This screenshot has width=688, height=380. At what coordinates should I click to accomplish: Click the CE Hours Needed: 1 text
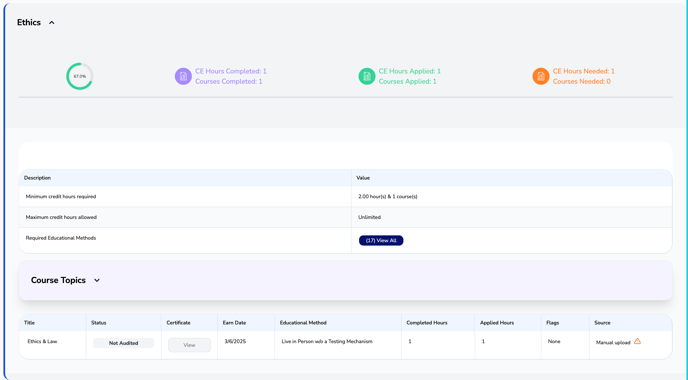pos(584,71)
